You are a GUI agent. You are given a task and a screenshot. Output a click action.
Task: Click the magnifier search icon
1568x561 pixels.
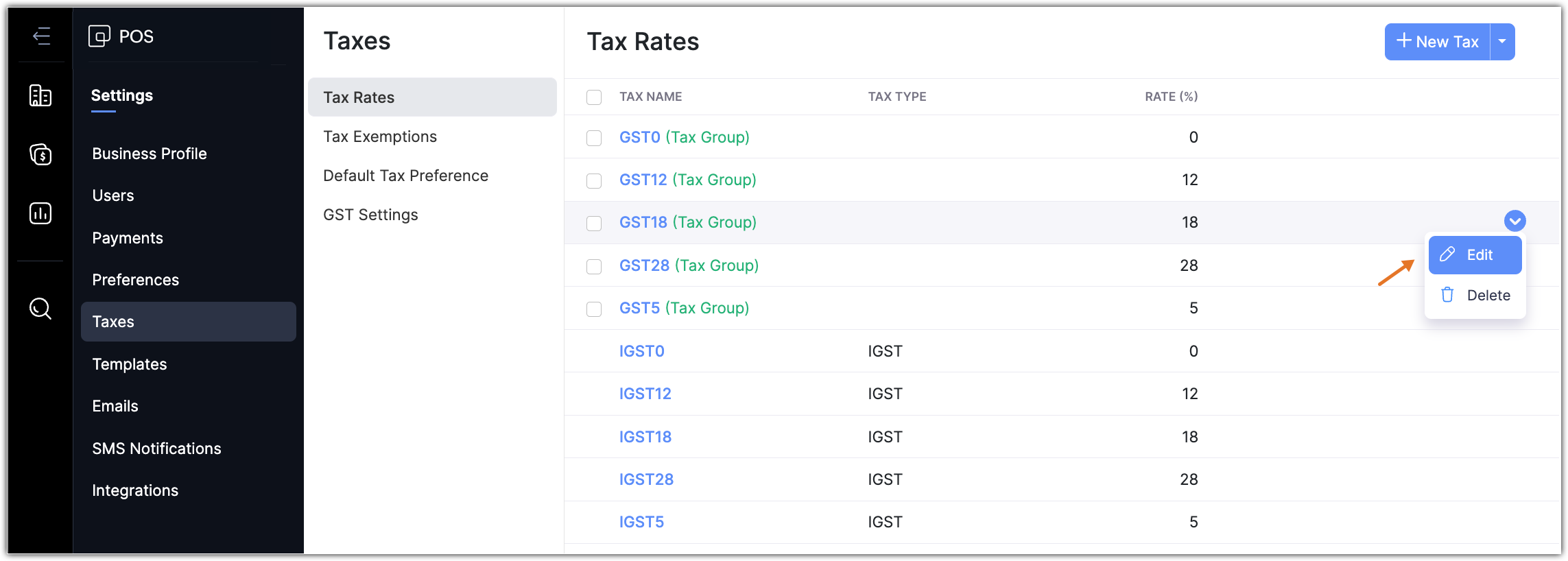coord(40,309)
